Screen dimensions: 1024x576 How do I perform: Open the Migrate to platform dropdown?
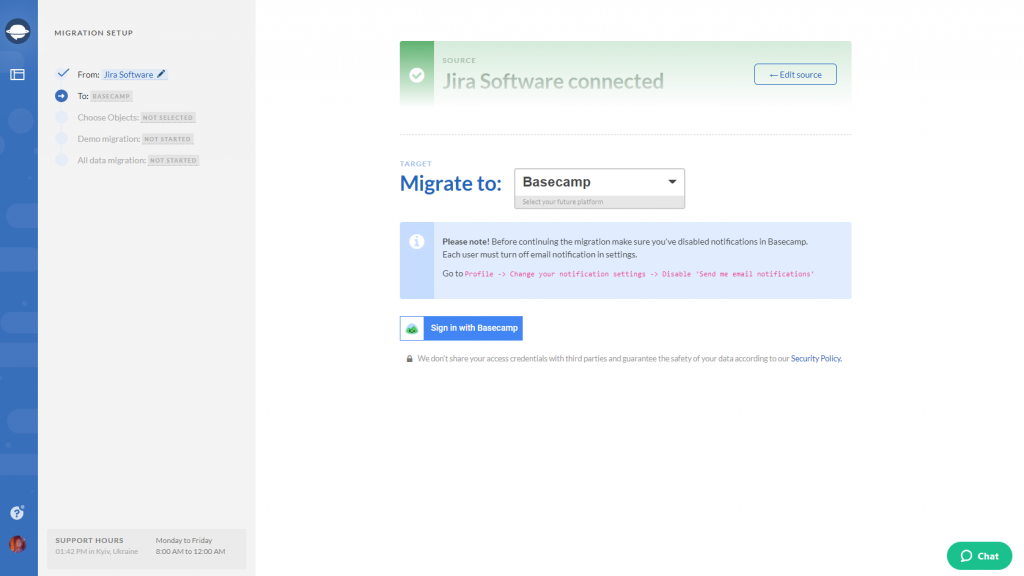[x=599, y=183]
